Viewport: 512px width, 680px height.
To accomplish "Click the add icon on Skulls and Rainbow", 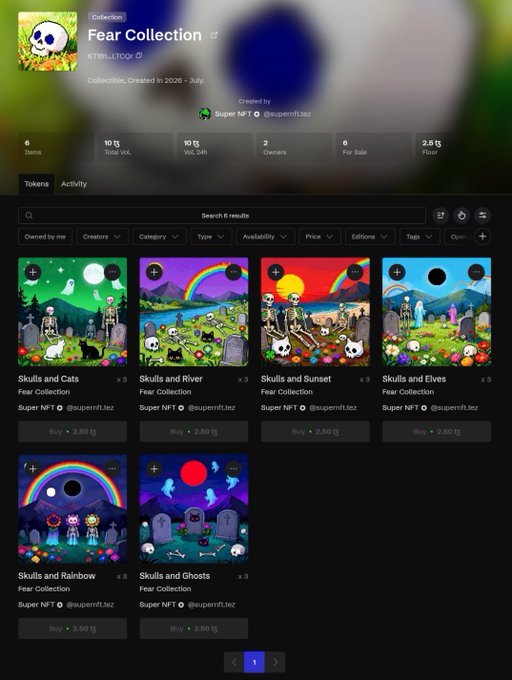I will pyautogui.click(x=33, y=469).
